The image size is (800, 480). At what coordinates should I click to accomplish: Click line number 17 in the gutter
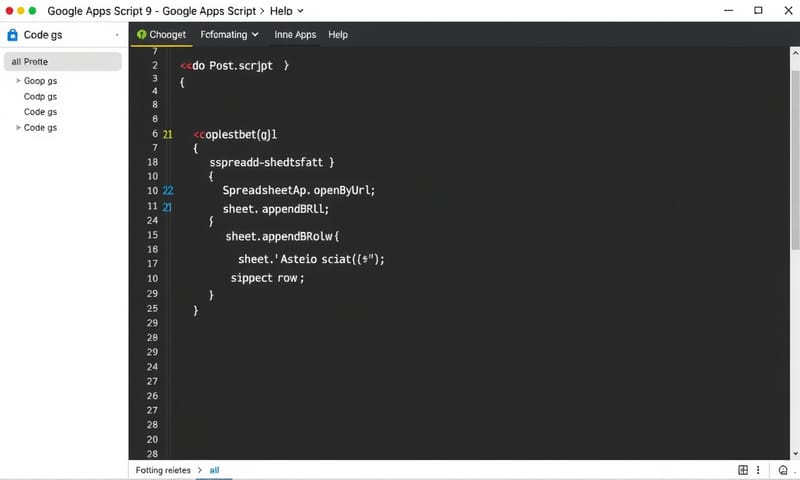(x=153, y=264)
